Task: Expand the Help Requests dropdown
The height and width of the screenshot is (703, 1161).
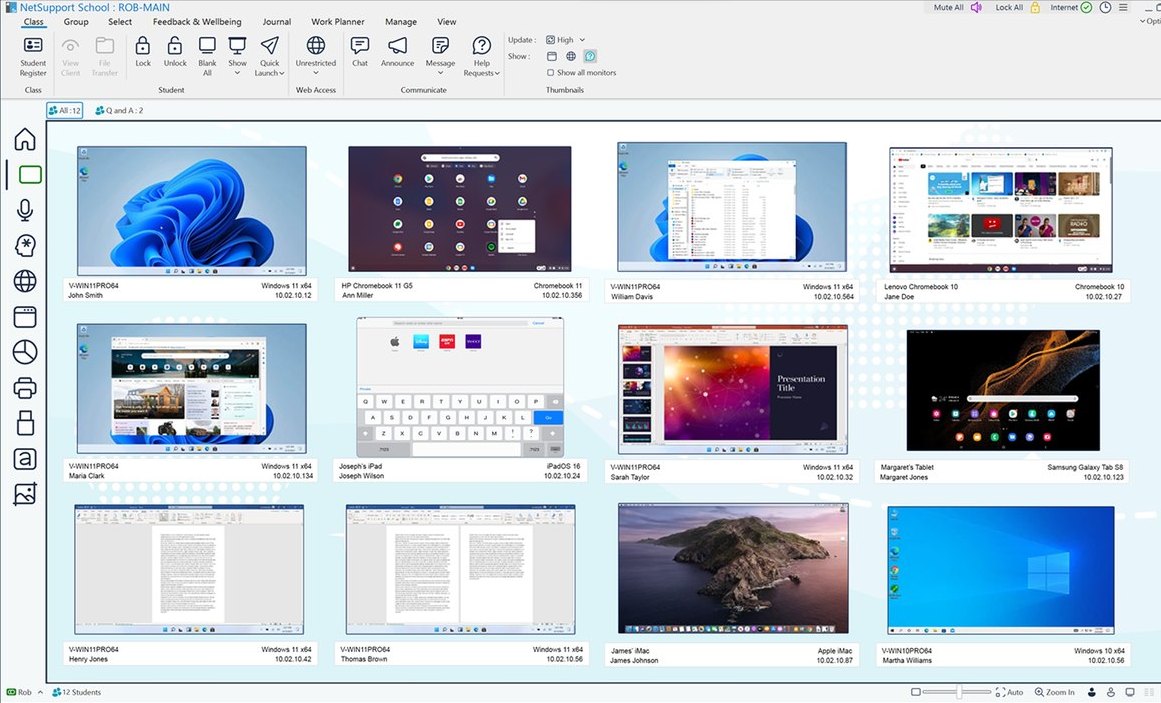Action: click(x=498, y=73)
